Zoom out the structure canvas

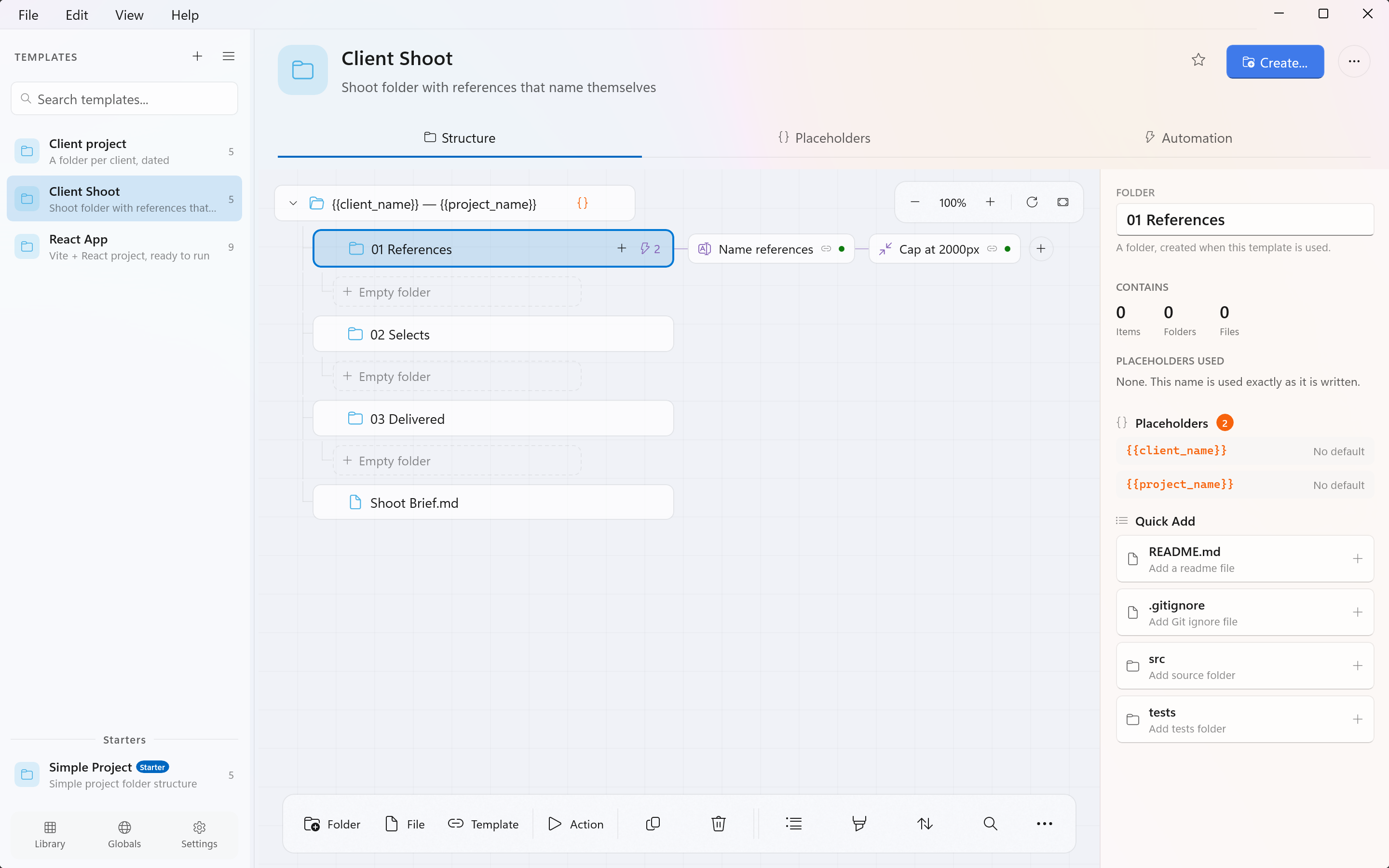915,202
